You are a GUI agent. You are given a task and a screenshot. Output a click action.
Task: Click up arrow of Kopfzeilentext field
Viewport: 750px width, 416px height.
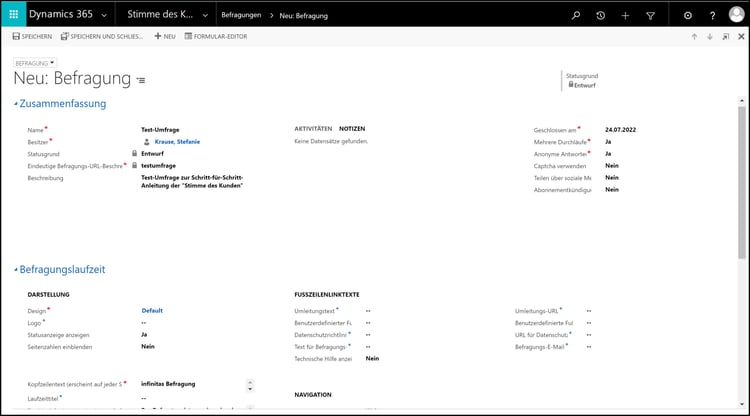click(250, 382)
